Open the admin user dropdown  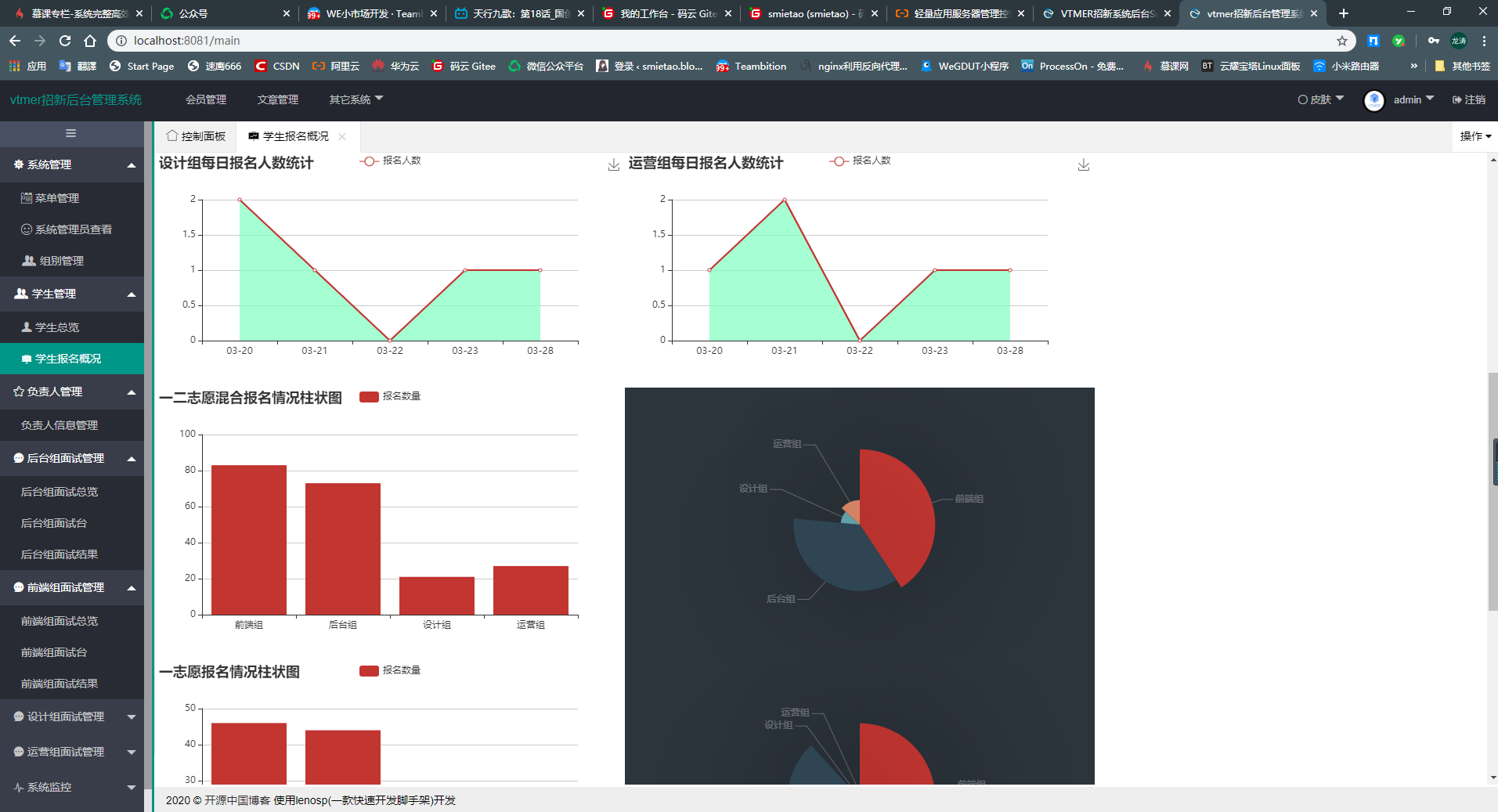pyautogui.click(x=1413, y=99)
